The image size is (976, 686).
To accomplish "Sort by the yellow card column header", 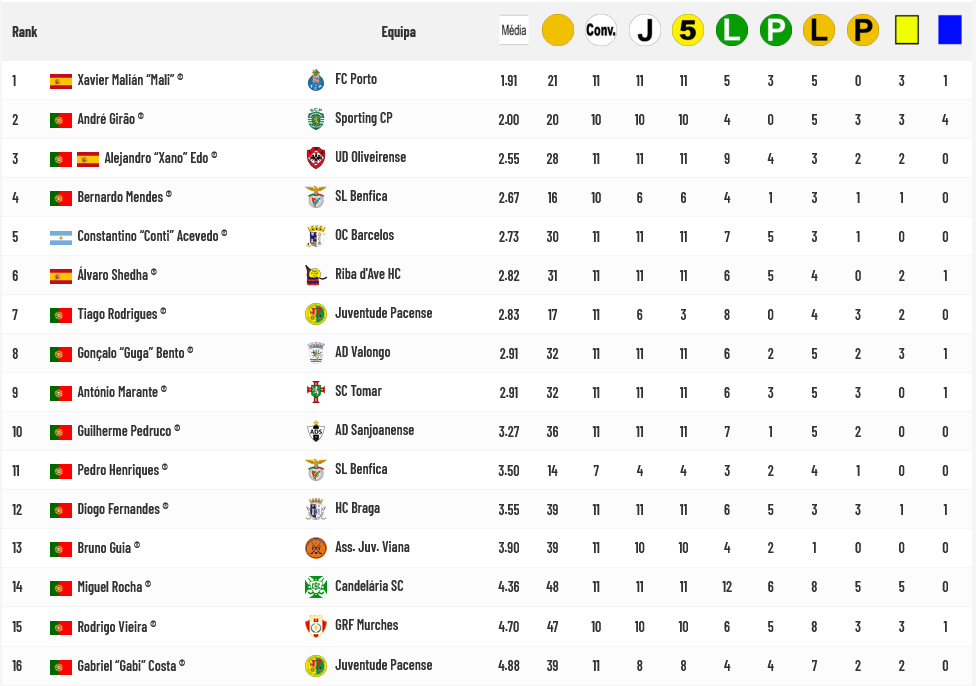I will tap(907, 30).
